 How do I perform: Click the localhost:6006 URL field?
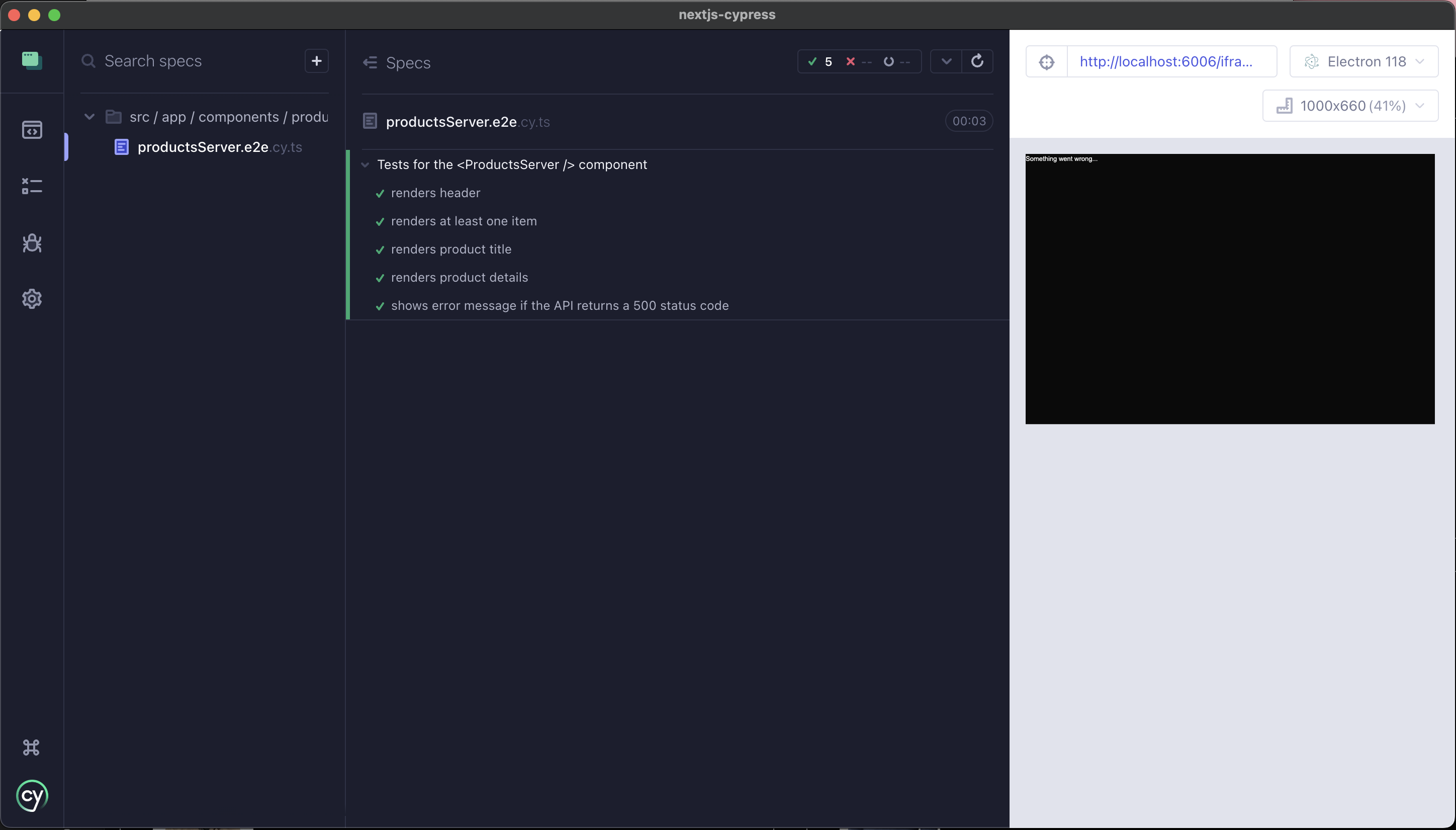click(x=1172, y=61)
